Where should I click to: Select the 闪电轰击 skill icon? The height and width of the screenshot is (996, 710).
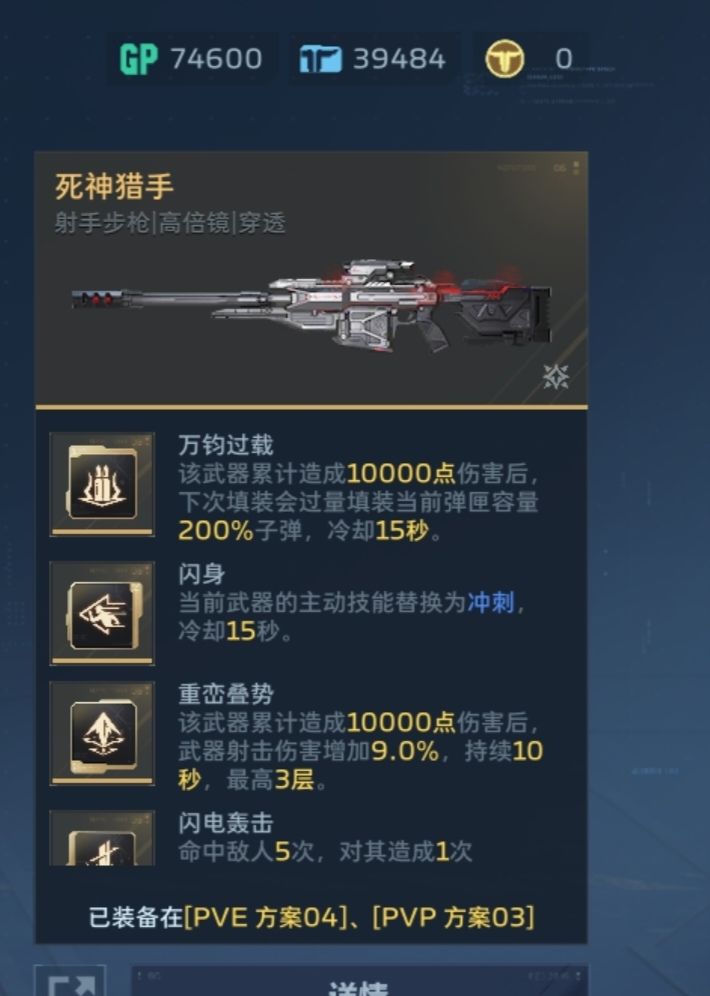click(102, 838)
